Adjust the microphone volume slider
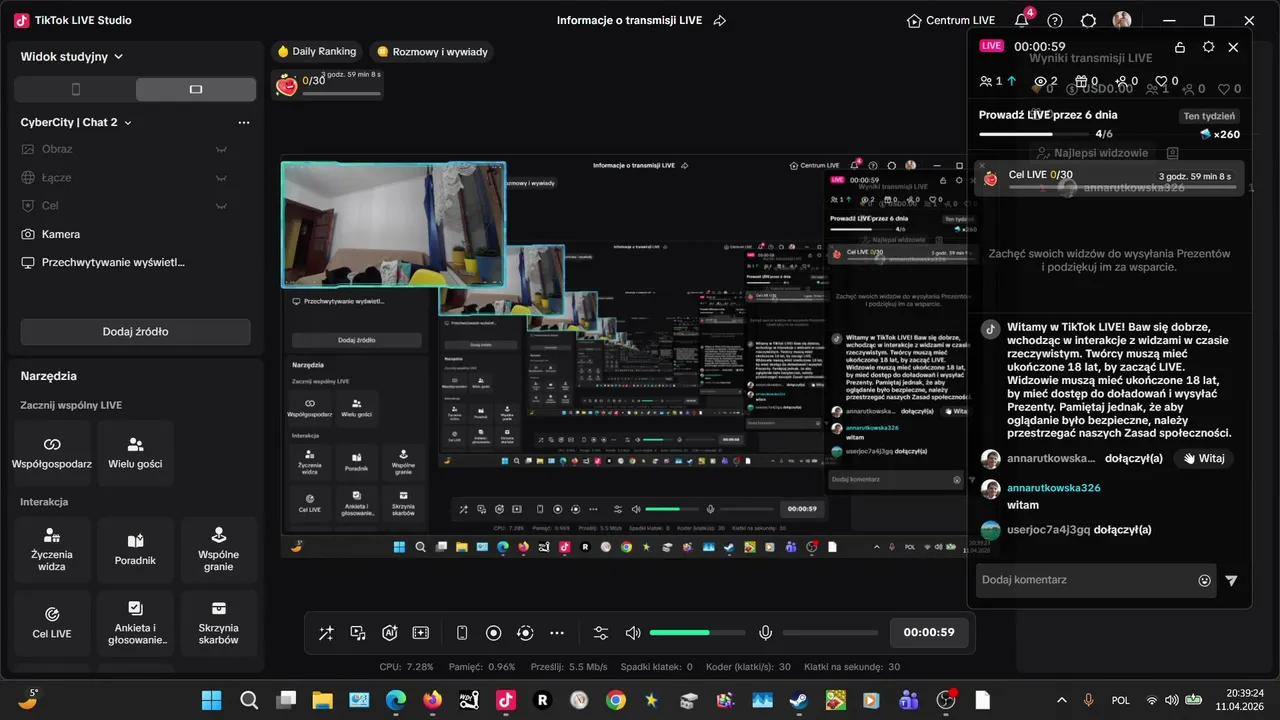The width and height of the screenshot is (1280, 720). tap(830, 633)
